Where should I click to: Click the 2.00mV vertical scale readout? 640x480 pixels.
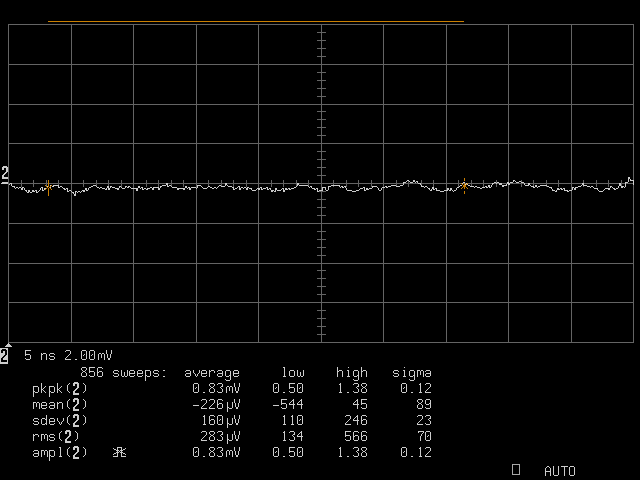pyautogui.click(x=88, y=356)
